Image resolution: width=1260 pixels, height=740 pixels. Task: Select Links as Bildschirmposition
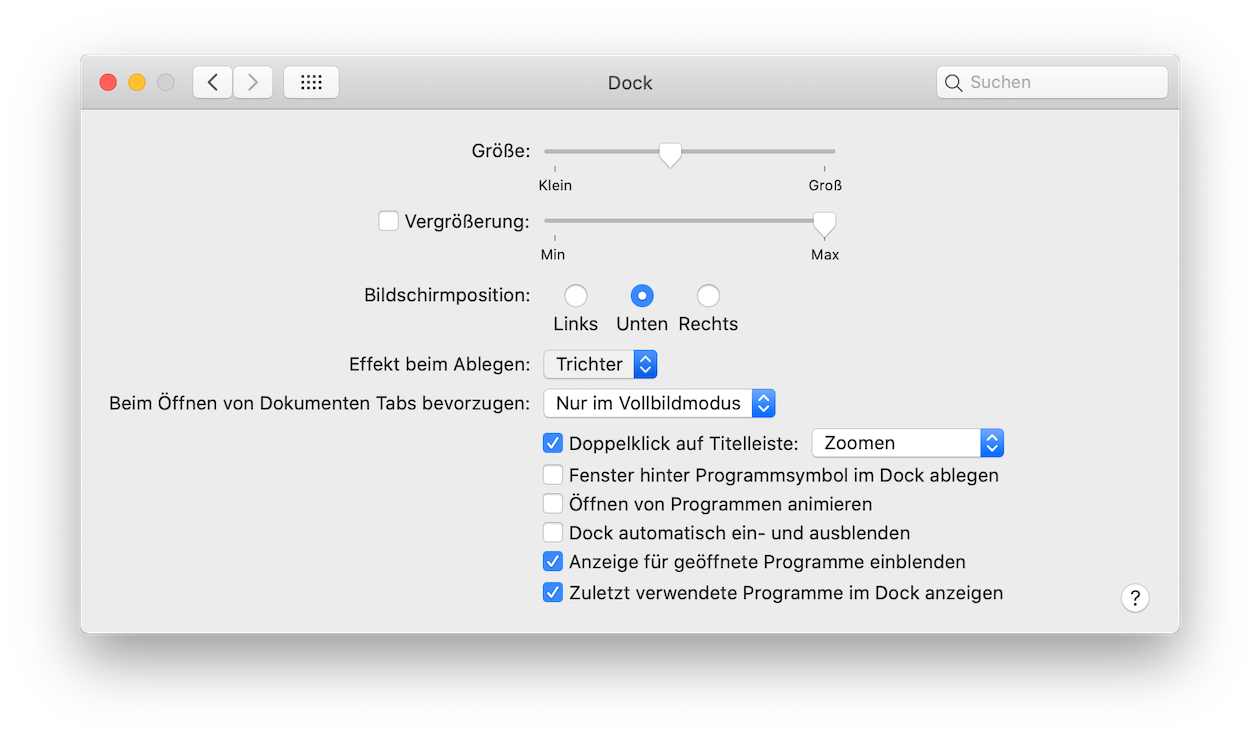coord(575,296)
